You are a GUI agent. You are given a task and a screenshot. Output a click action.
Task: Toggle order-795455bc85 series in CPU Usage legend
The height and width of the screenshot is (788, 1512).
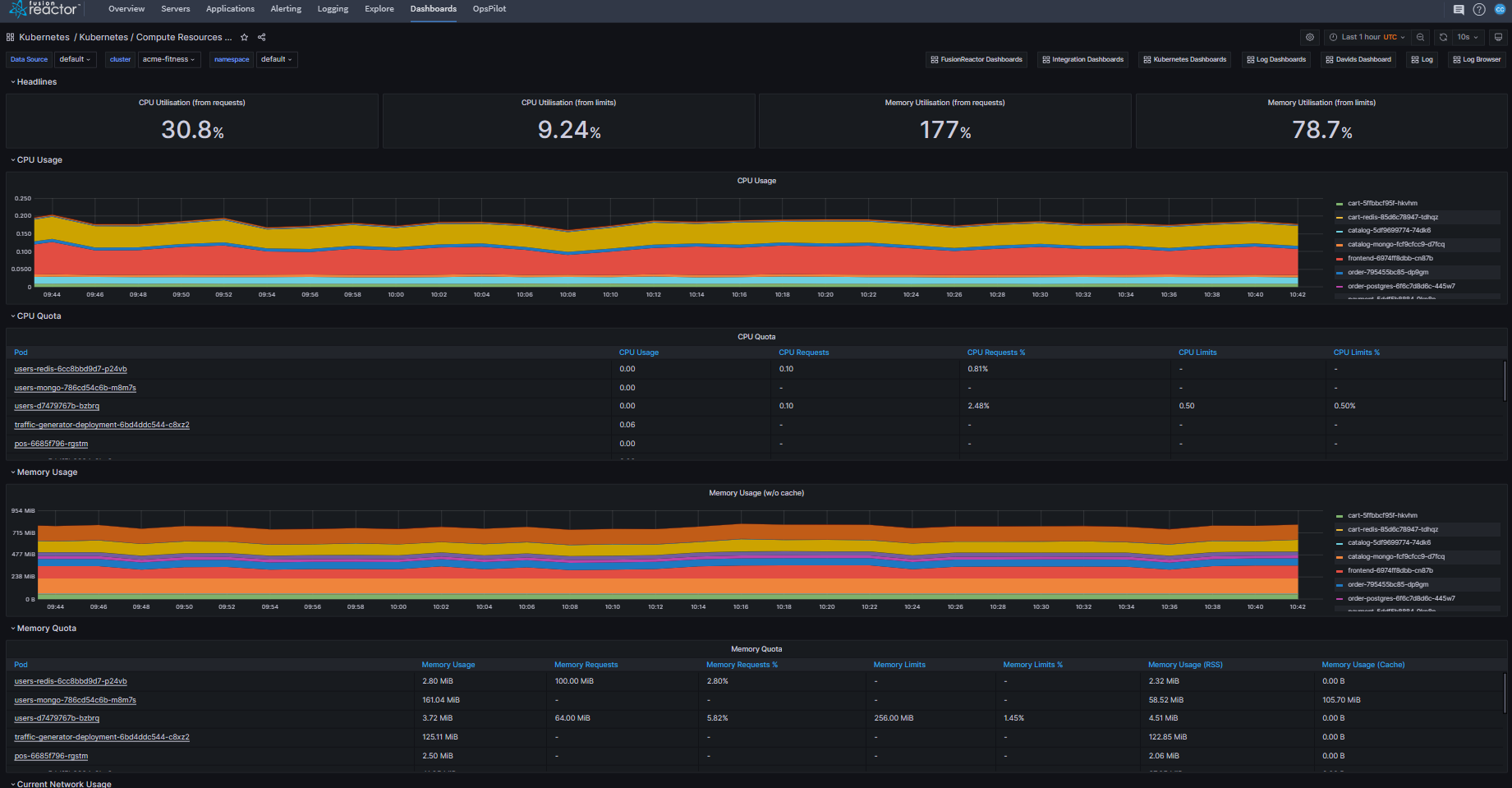tap(1387, 273)
